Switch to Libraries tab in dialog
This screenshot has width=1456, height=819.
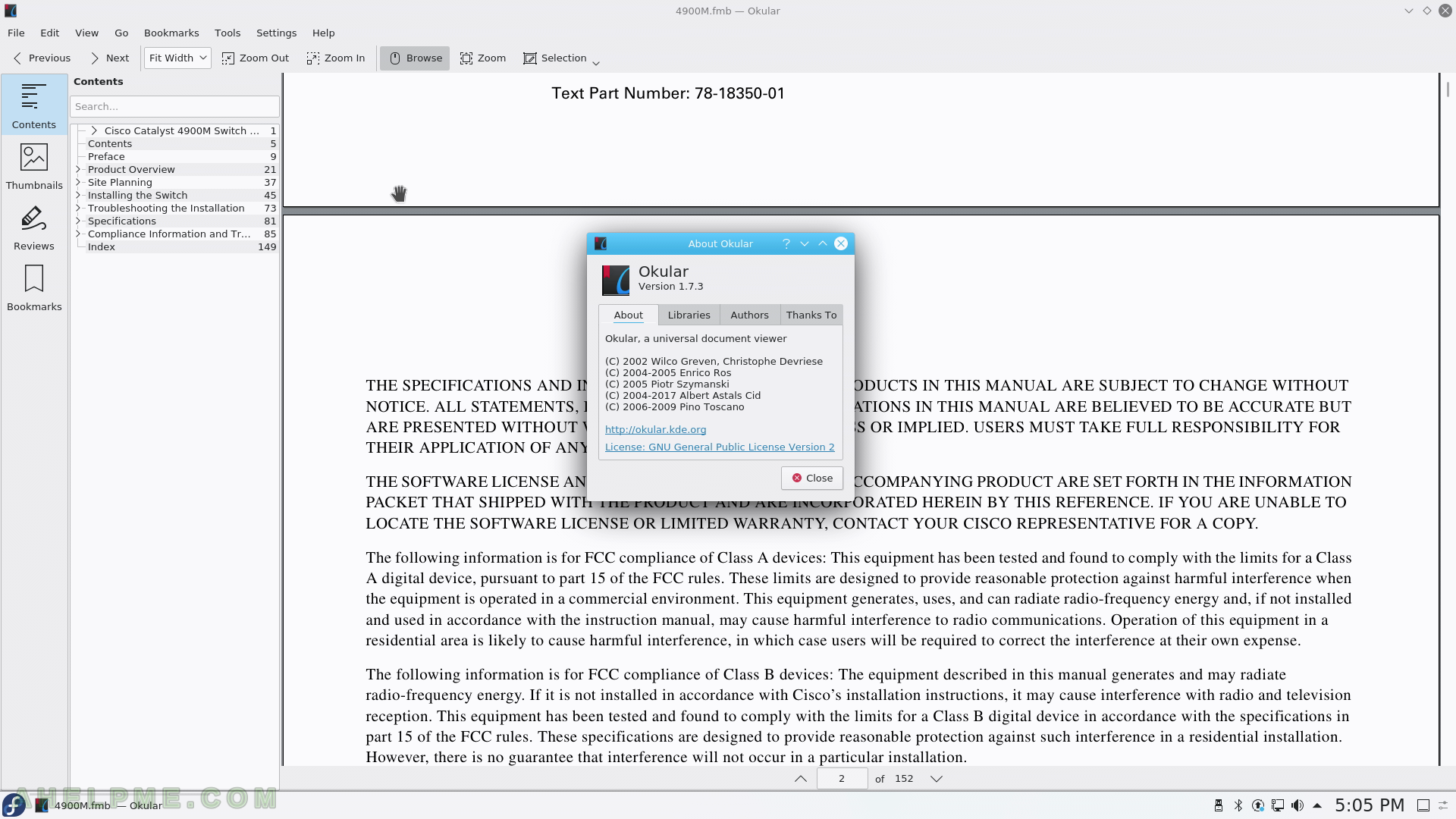689,315
